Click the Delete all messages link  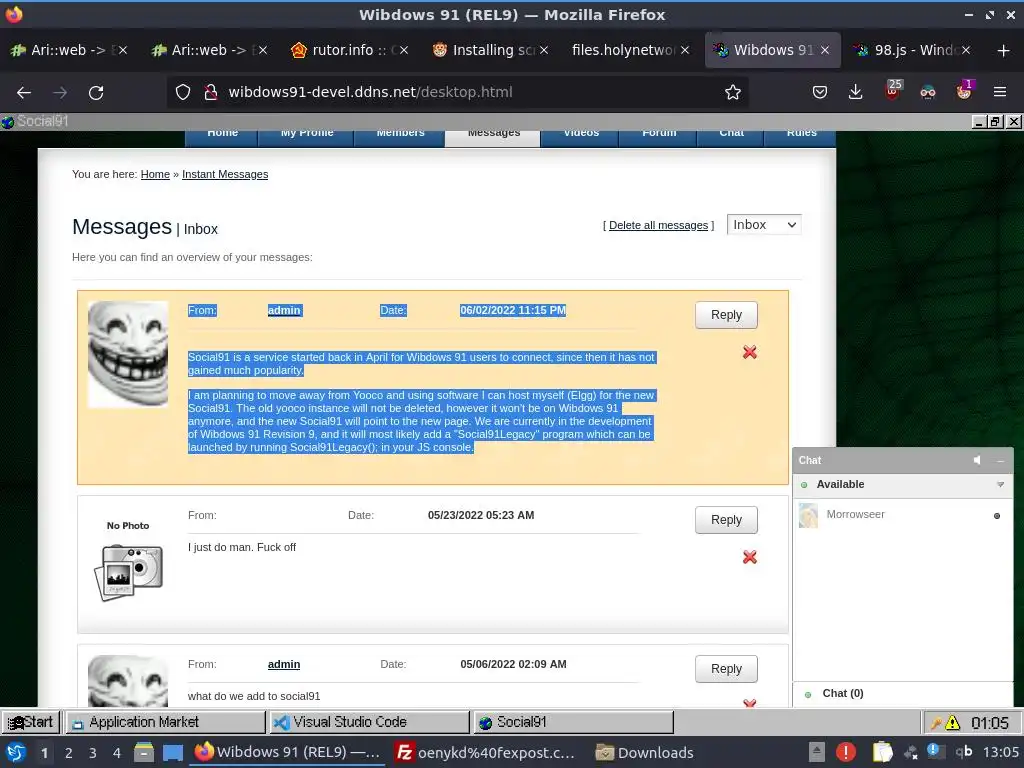click(658, 225)
